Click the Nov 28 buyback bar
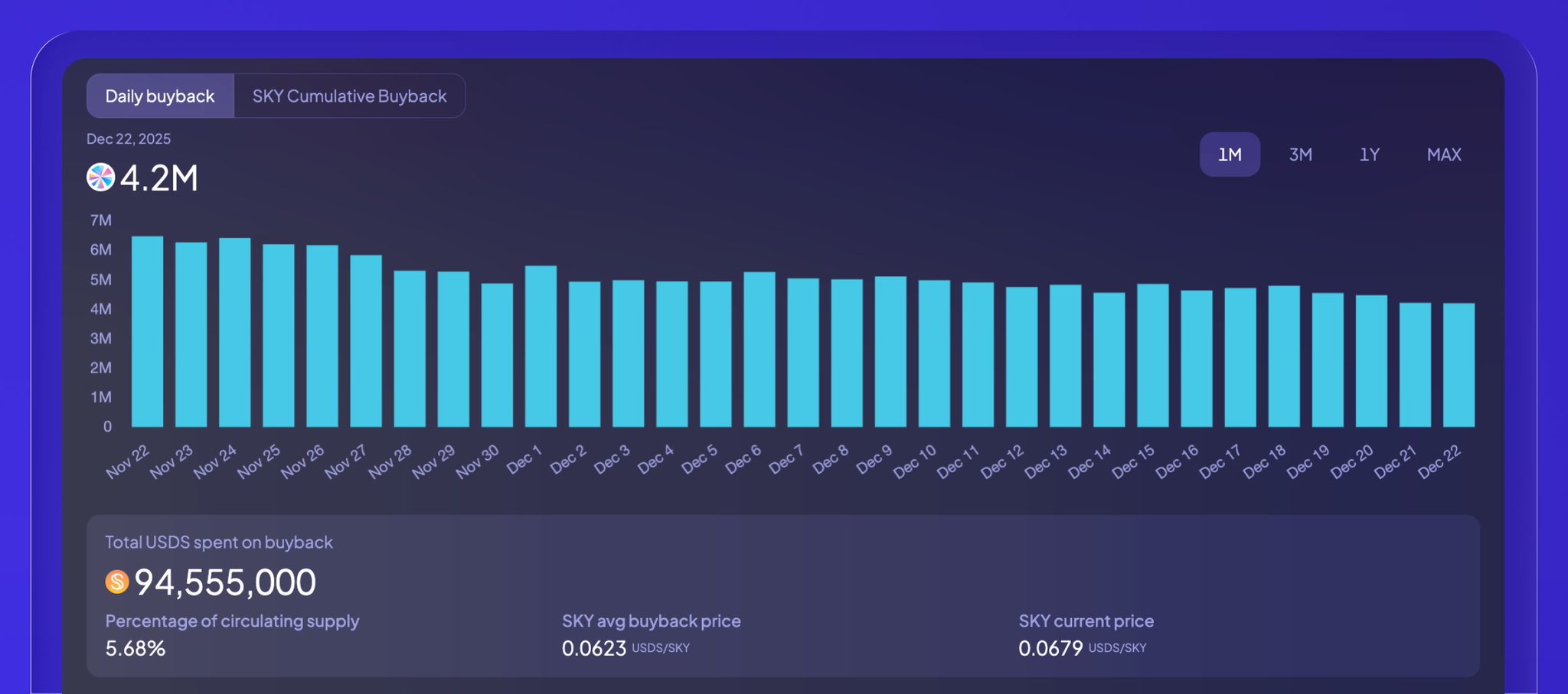1568x694 pixels. click(x=410, y=348)
